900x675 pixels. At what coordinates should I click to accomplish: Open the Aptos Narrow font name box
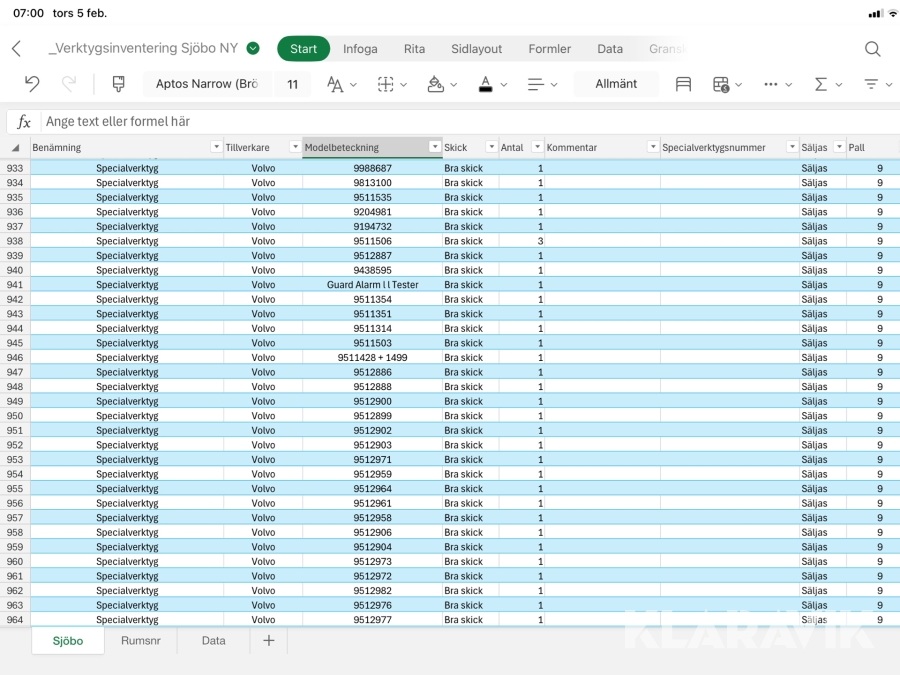click(207, 84)
